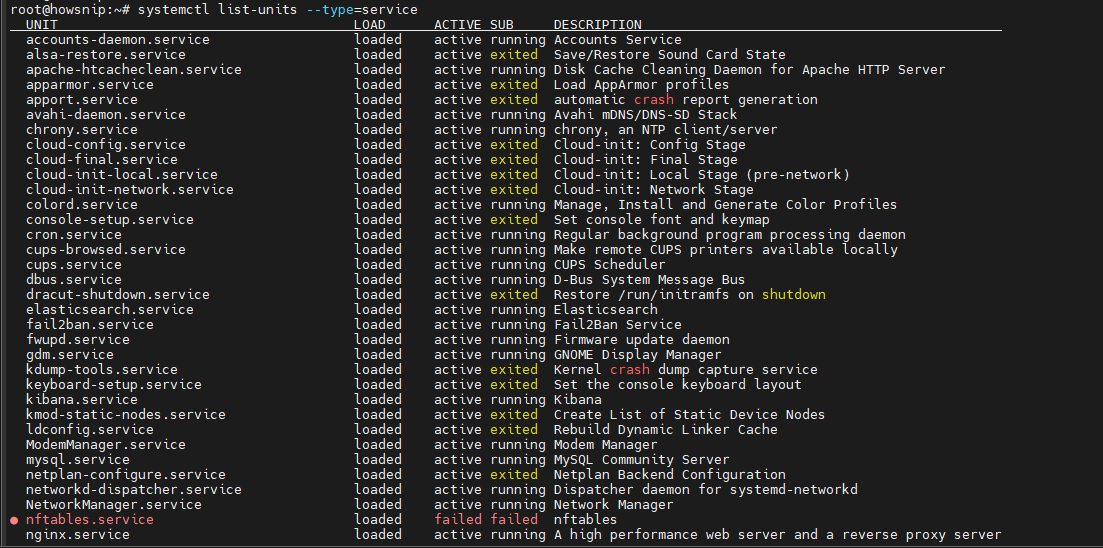Click 'Avahi mDNS/DNS-SD Stack' description
This screenshot has width=1103, height=548.
click(646, 115)
